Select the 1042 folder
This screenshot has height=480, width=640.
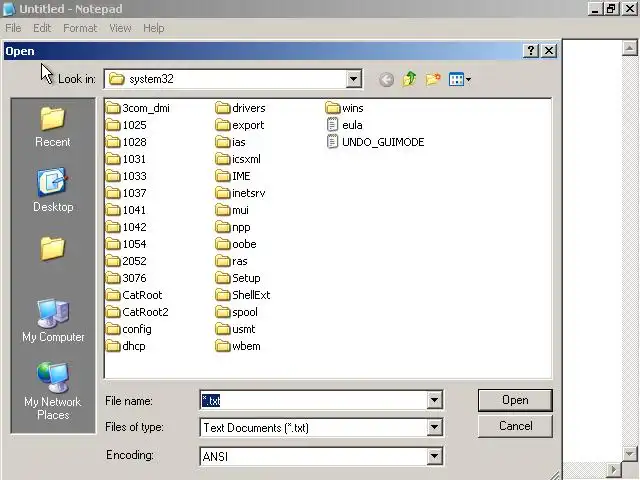pyautogui.click(x=126, y=227)
